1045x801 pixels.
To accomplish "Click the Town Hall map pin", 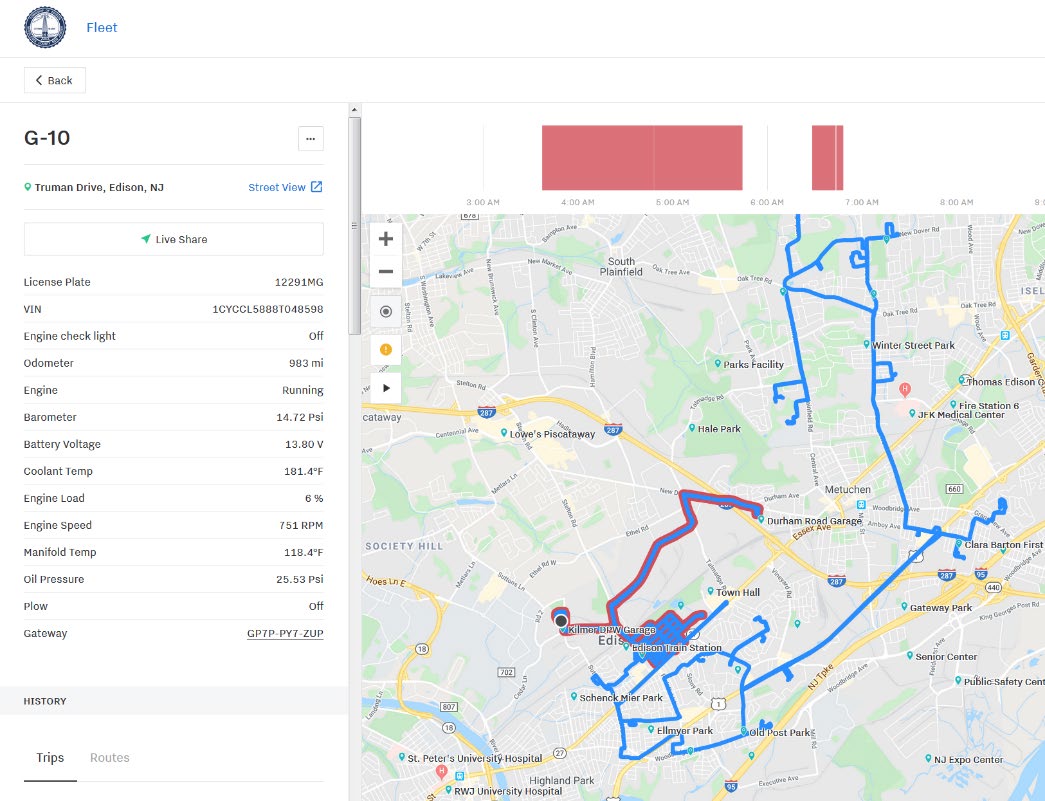I will click(710, 591).
